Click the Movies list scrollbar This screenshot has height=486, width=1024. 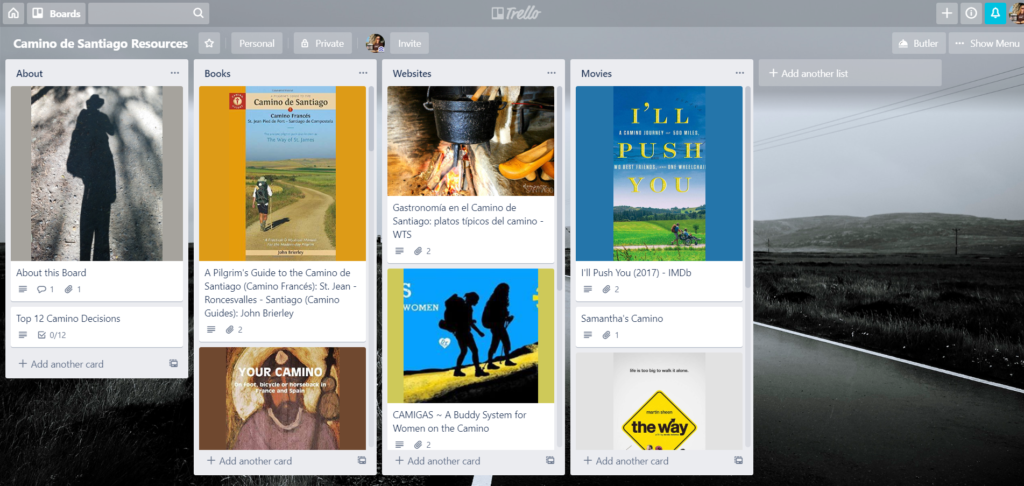point(748,186)
